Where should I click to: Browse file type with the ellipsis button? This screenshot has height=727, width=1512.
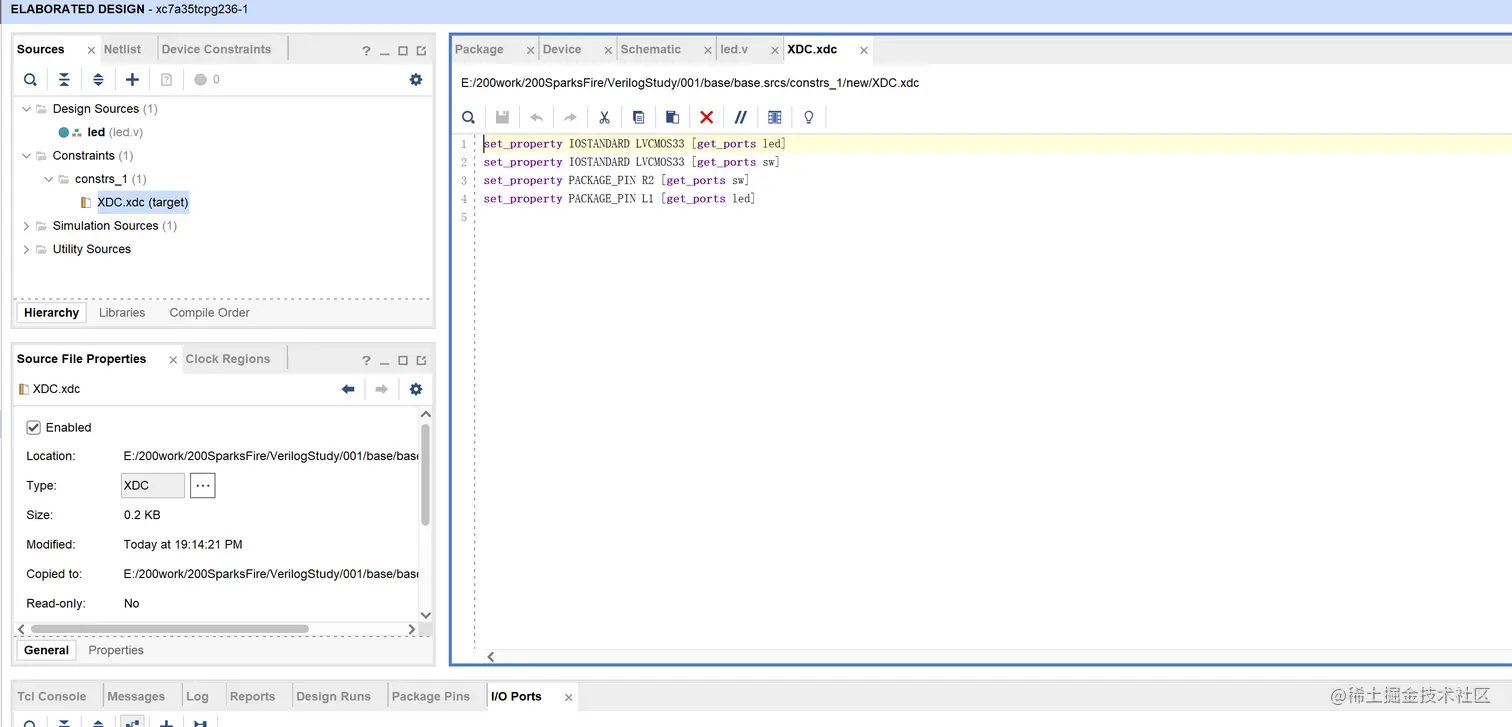[203, 485]
